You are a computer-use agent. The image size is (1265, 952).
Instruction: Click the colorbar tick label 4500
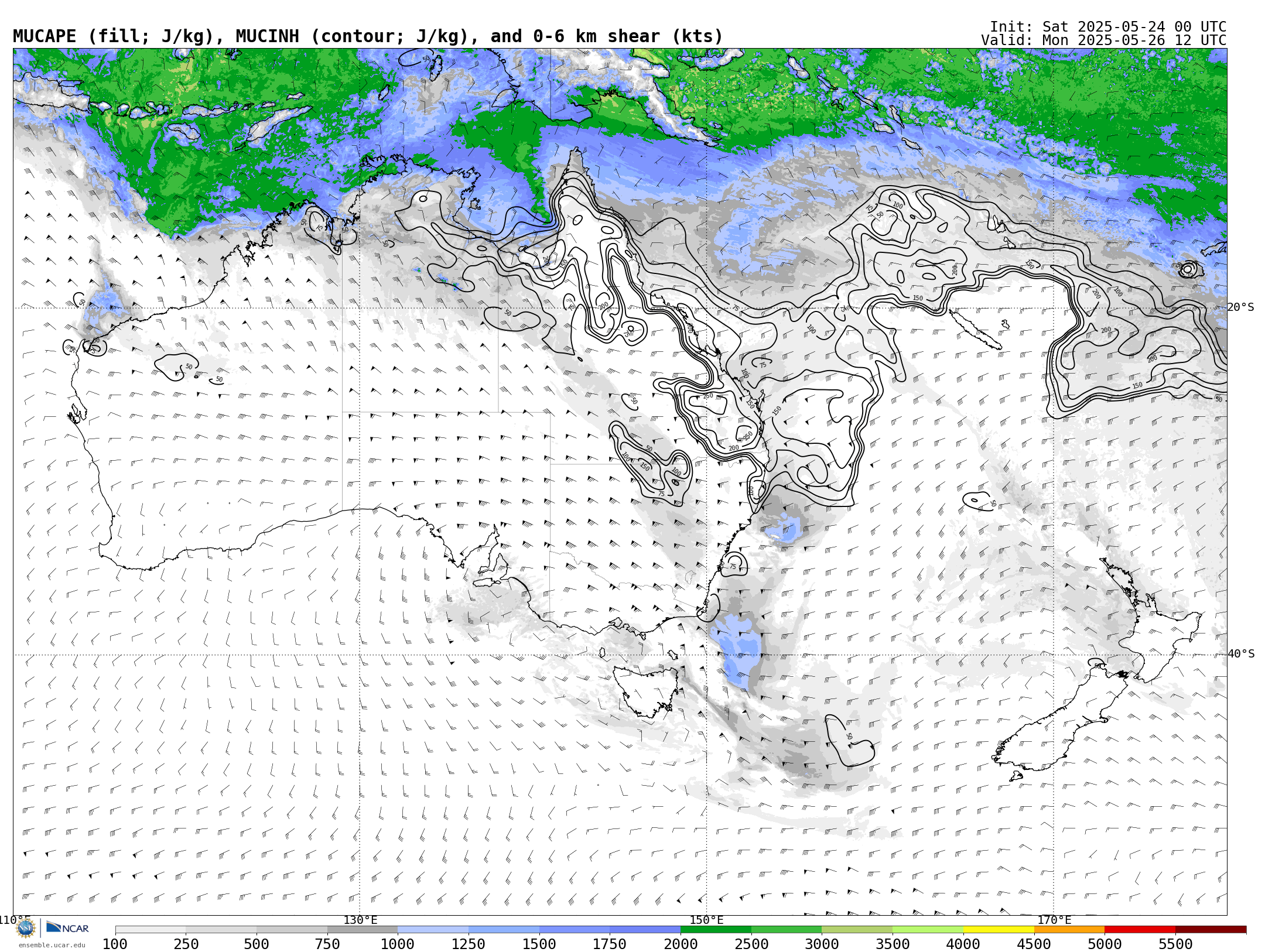[x=1034, y=944]
